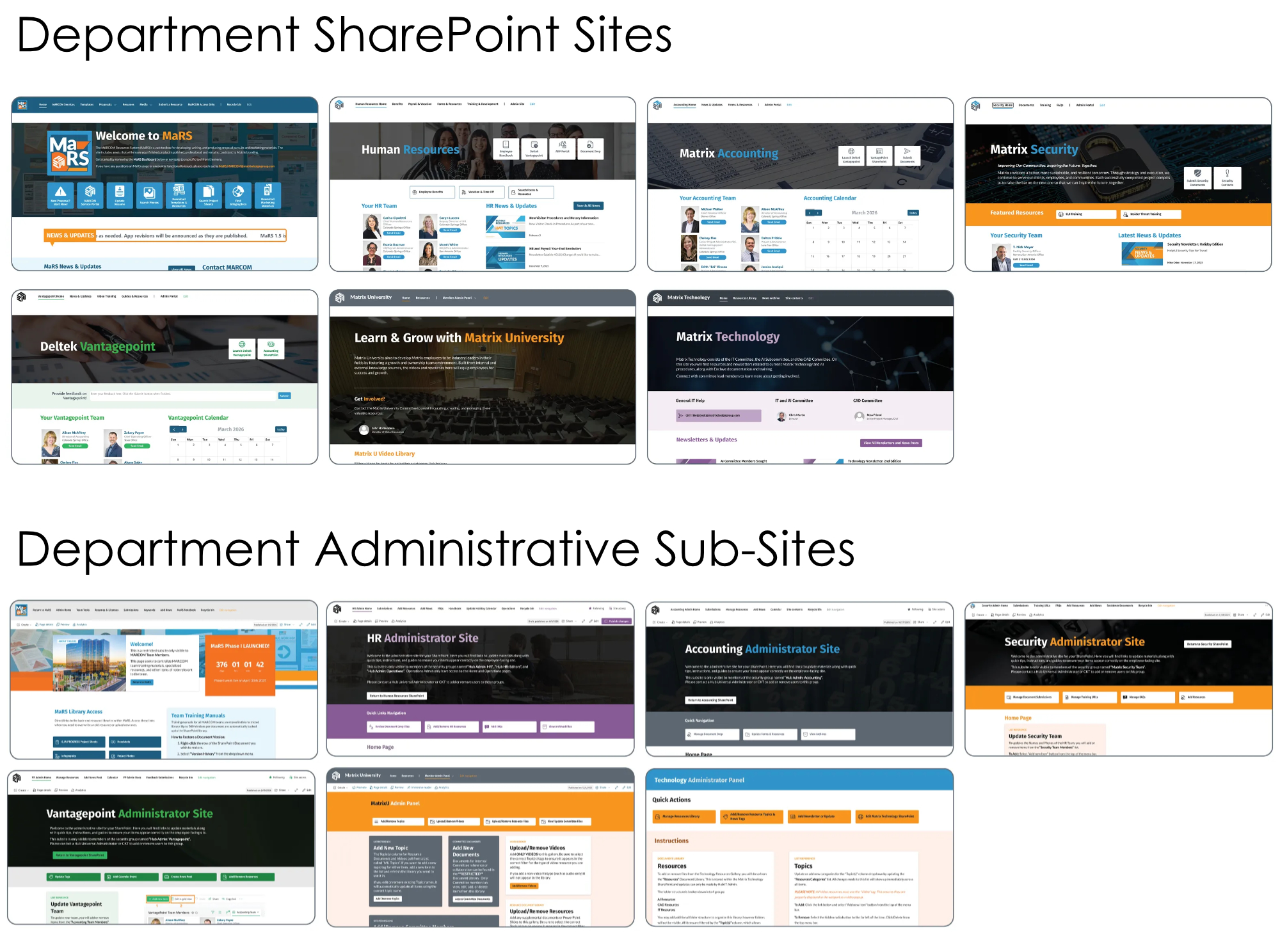Click Return to Vantagepoint SharePoint green button
Image resolution: width=1280 pixels, height=952 pixels.
tap(79, 855)
